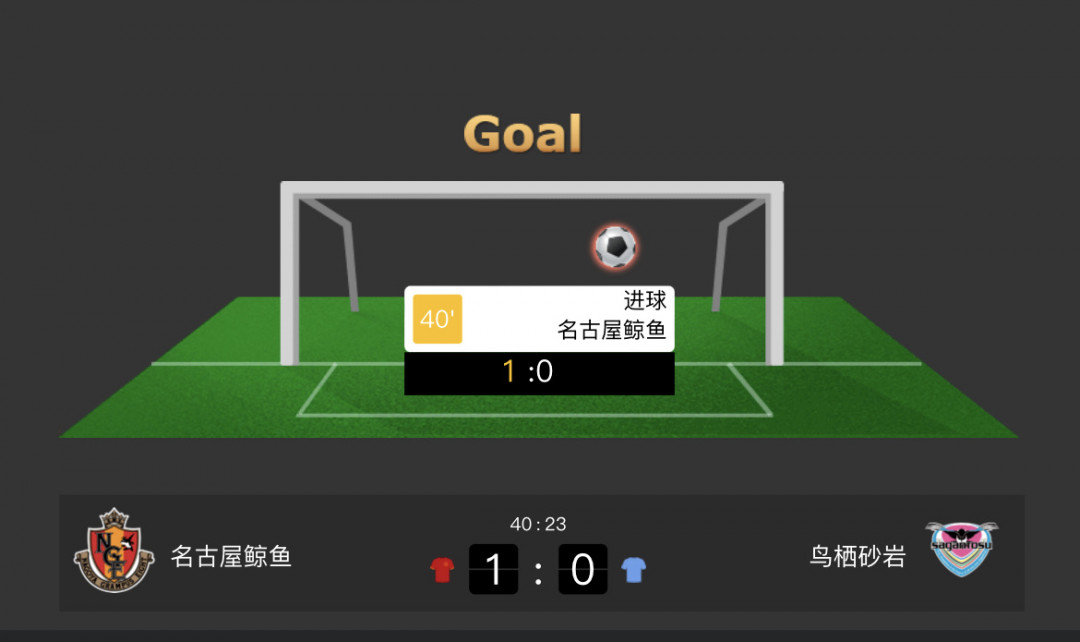Image resolution: width=1080 pixels, height=642 pixels.
Task: Open the 名古屋鲸鱼 team name at bottom left
Action: [x=231, y=556]
